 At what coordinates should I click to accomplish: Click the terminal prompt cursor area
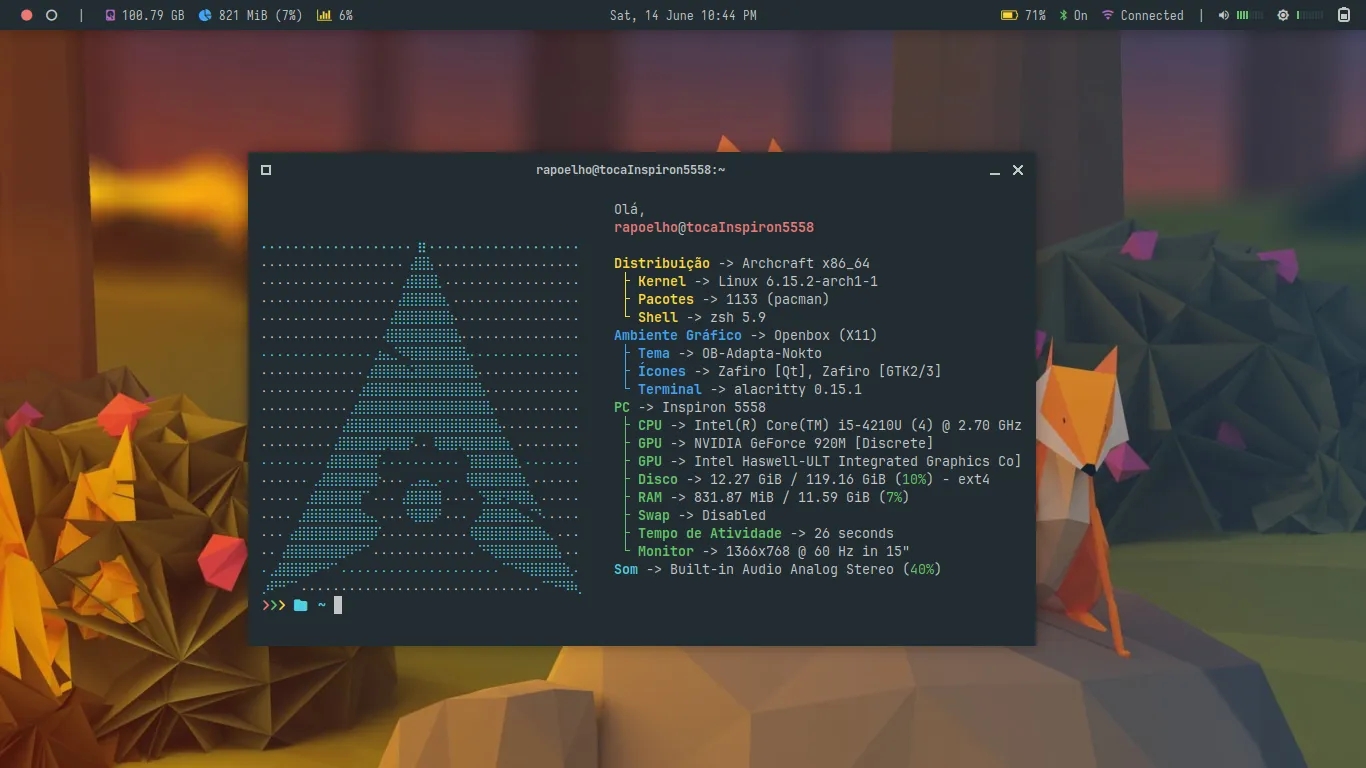coord(338,605)
